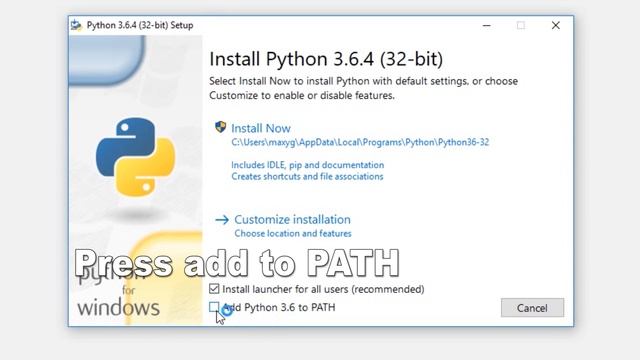The image size is (640, 360).
Task: Click the Python setup icon in title bar
Action: point(76,25)
